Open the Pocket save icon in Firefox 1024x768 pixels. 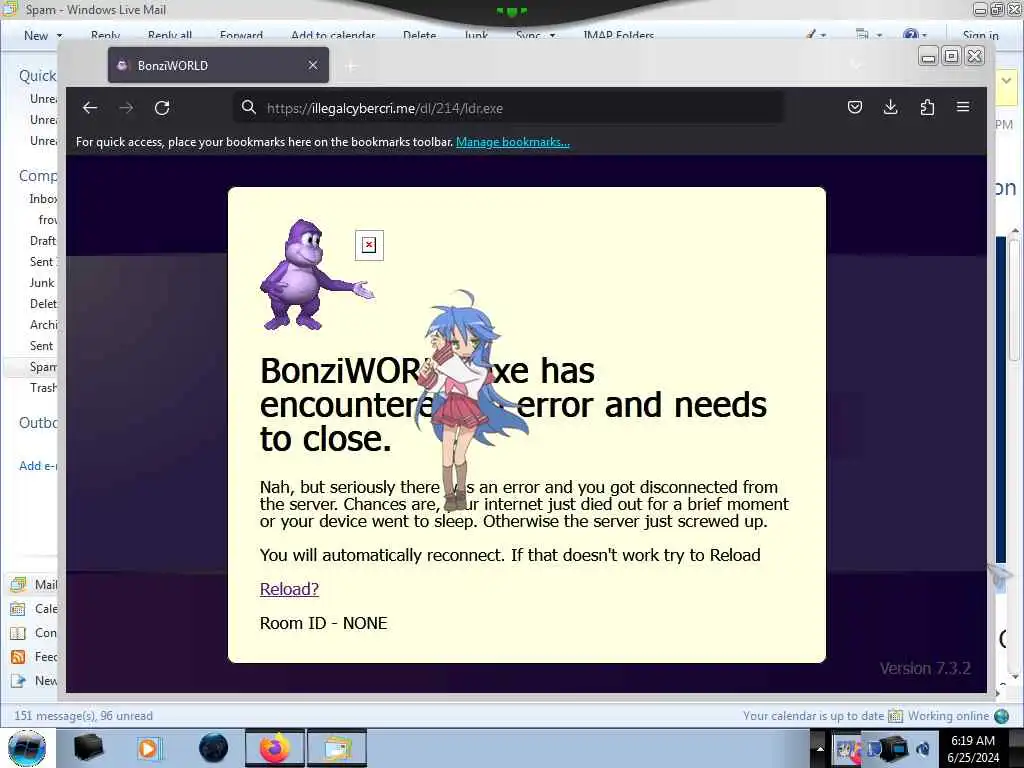click(854, 107)
